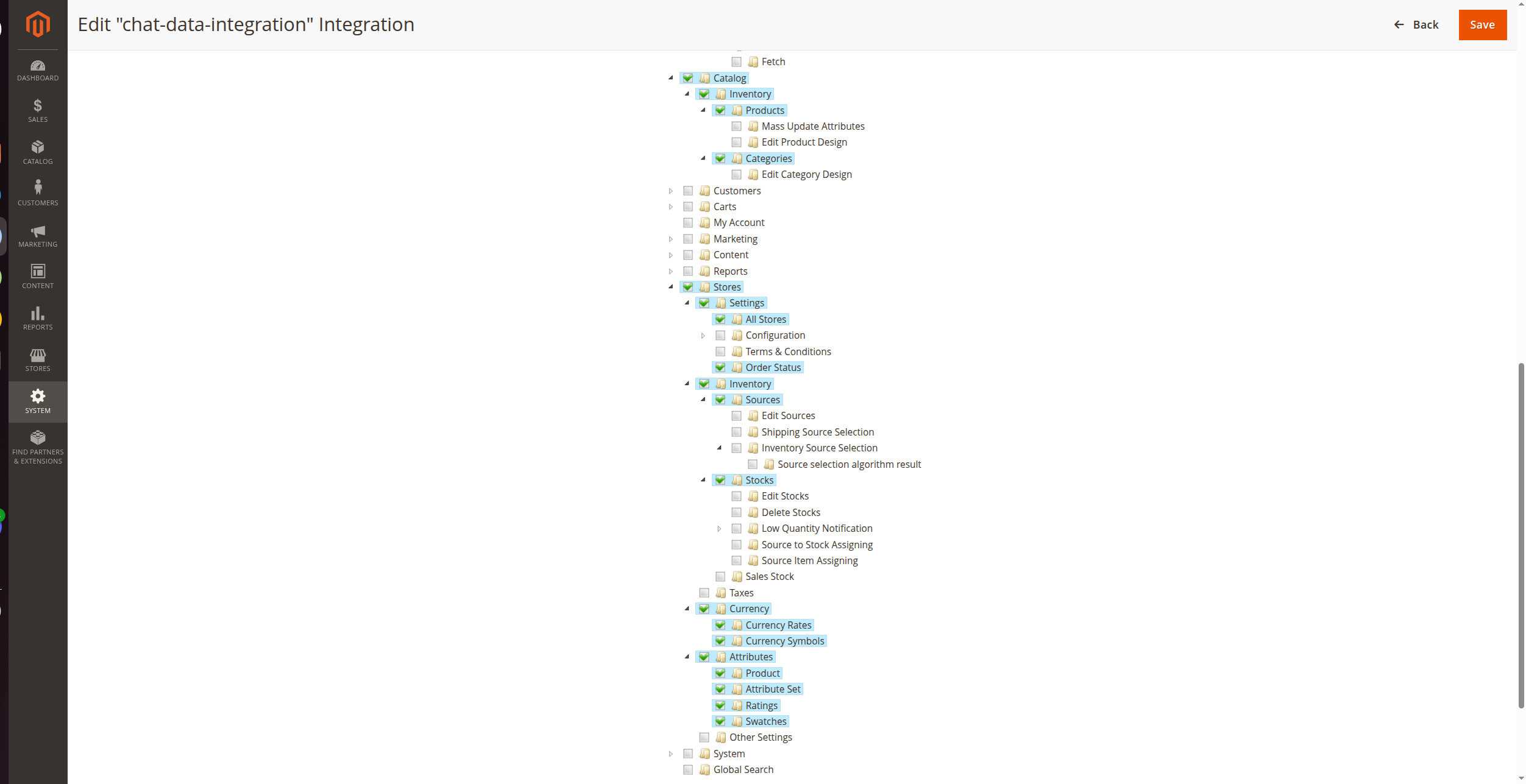Enable the Mass Update Attributes checkbox
Screen dimensions: 1526x784
pos(736,126)
